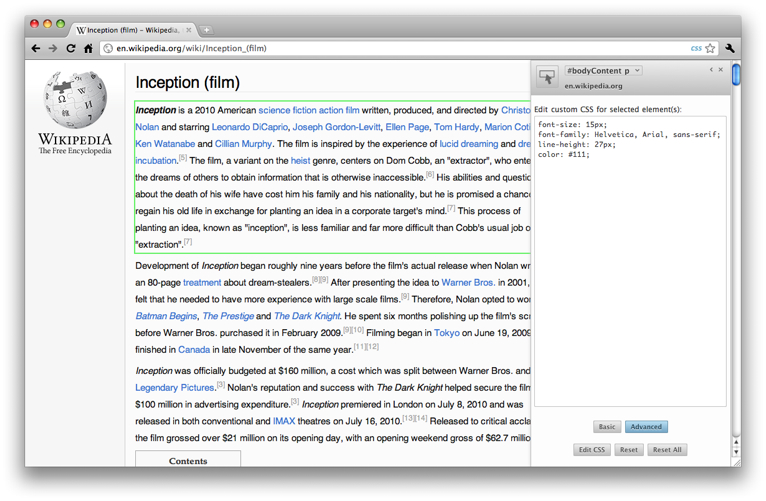Reload the Inception page
766x501 pixels.
point(71,48)
